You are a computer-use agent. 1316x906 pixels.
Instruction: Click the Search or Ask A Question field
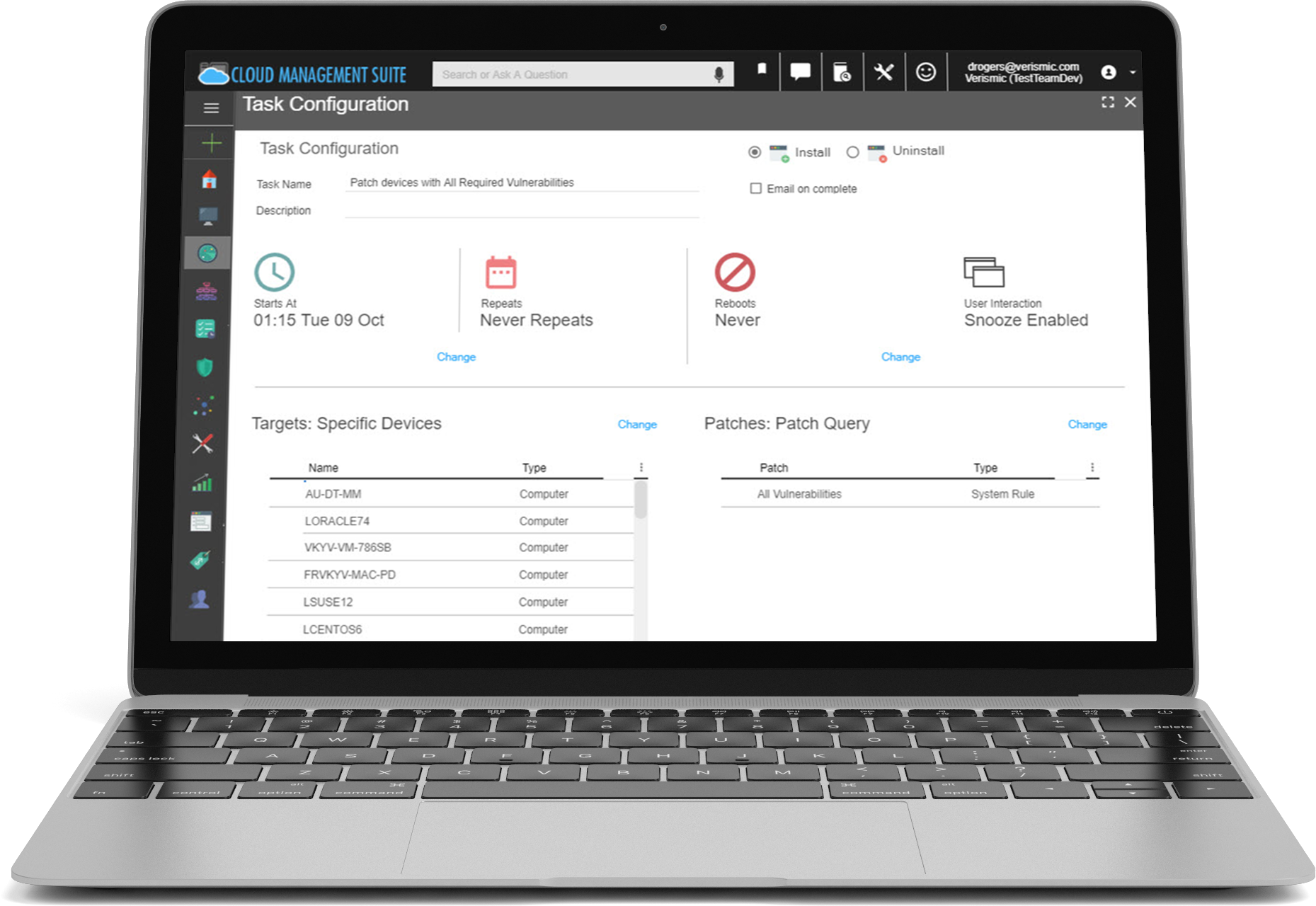click(x=573, y=75)
